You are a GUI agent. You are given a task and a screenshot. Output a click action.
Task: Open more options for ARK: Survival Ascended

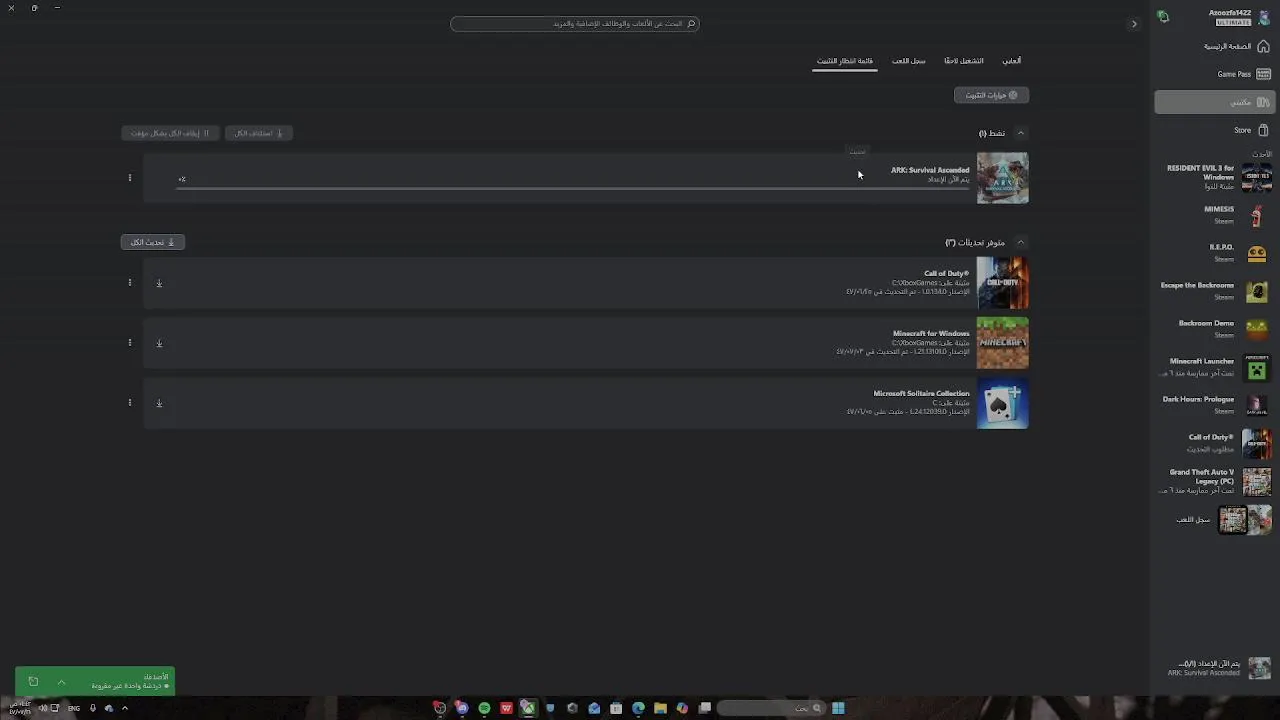pos(129,178)
